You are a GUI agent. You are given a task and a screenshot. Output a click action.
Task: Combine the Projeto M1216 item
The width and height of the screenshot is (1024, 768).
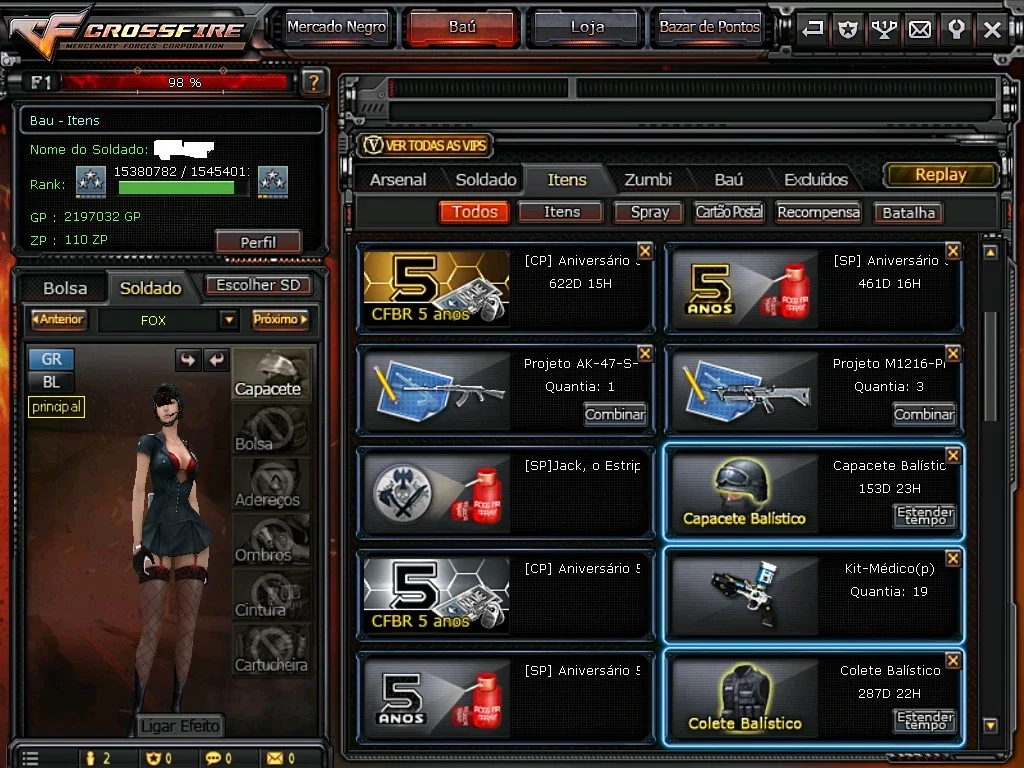coord(923,414)
